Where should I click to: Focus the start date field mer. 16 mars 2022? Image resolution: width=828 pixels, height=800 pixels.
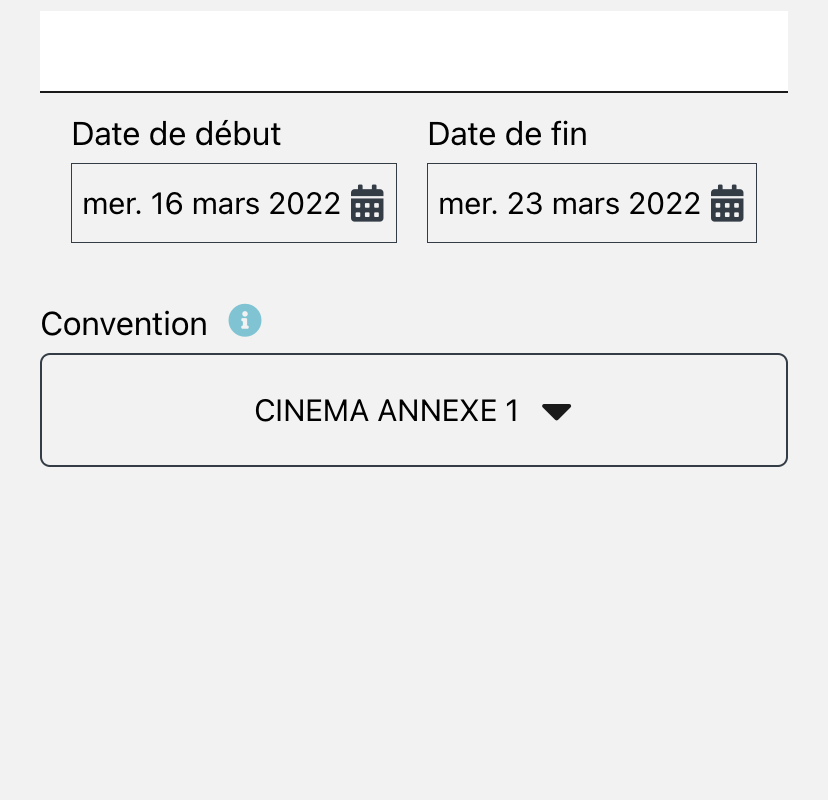click(234, 203)
